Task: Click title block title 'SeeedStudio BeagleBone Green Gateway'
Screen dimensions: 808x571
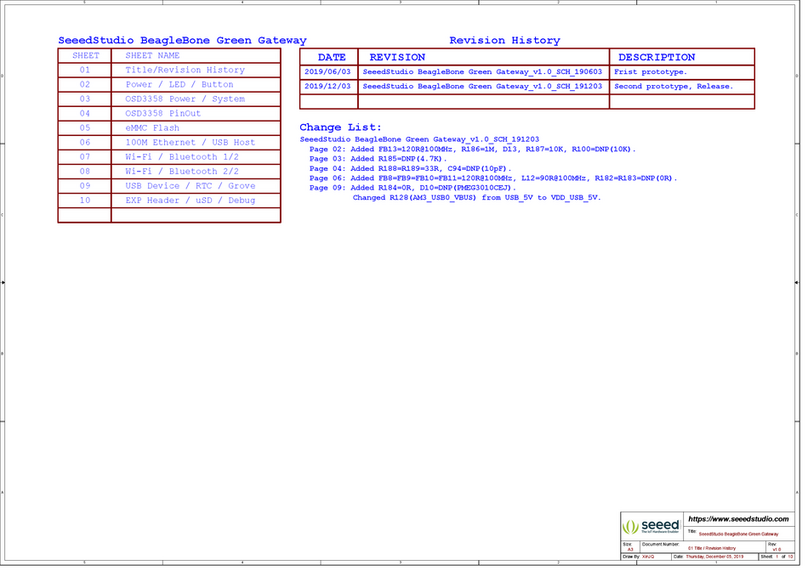Action: tap(738, 534)
